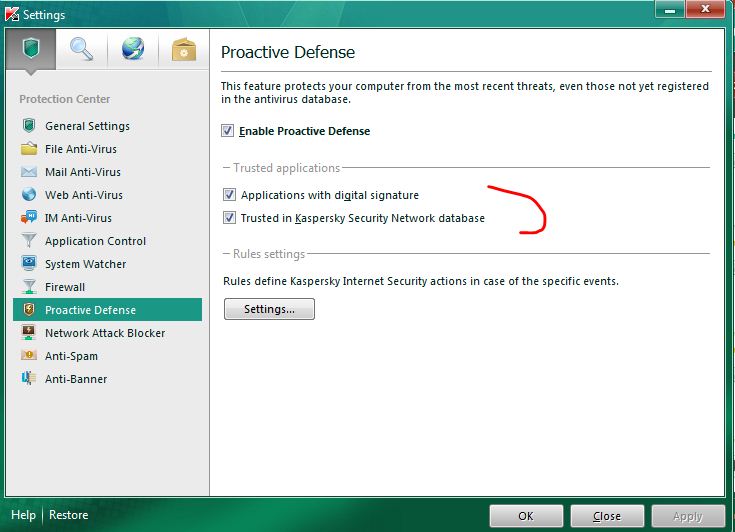The height and width of the screenshot is (532, 735).
Task: Click the Trusted applications section label
Action: (286, 168)
